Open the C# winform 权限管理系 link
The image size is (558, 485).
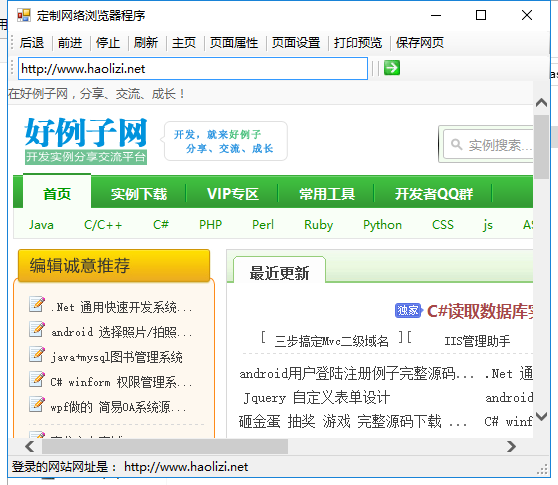(121, 382)
